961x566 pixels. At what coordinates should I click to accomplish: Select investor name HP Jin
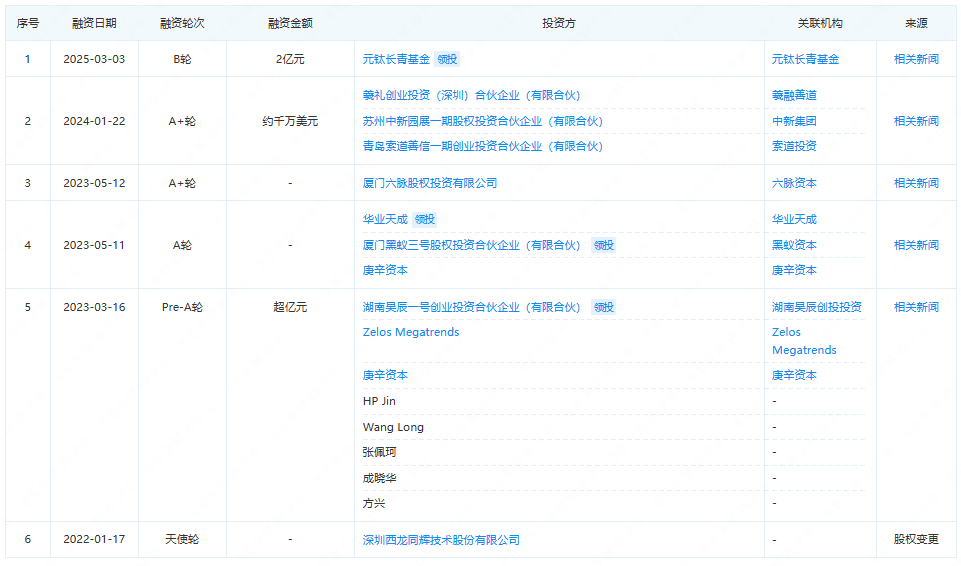379,401
